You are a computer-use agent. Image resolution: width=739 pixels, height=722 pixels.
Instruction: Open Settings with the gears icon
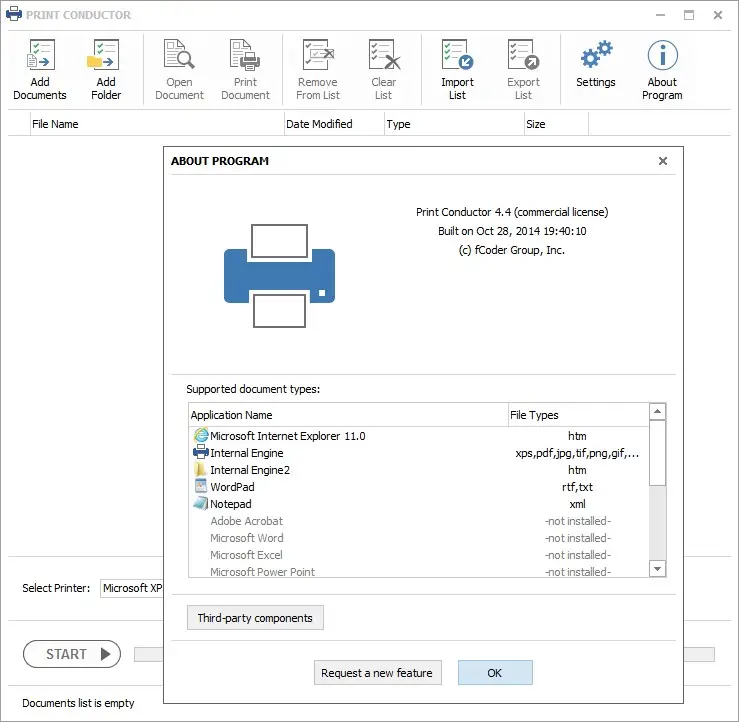click(596, 55)
